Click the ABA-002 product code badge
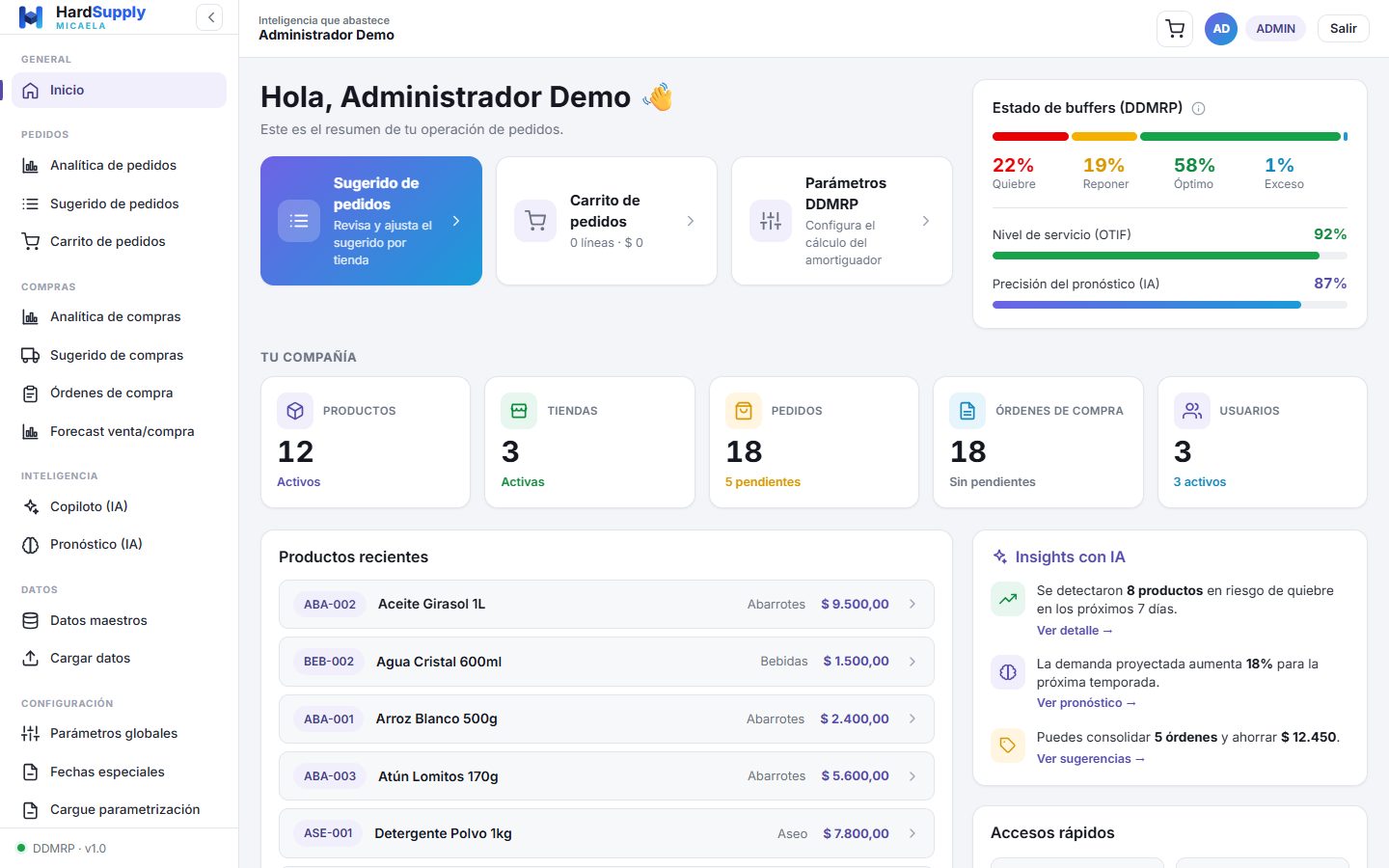Screen dimensions: 1389x868 pos(330,605)
